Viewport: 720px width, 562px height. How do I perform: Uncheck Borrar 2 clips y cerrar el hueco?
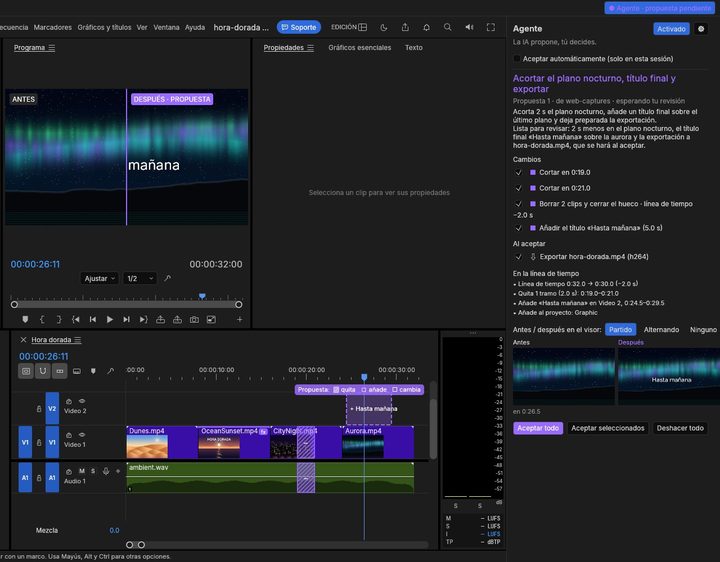pos(518,204)
